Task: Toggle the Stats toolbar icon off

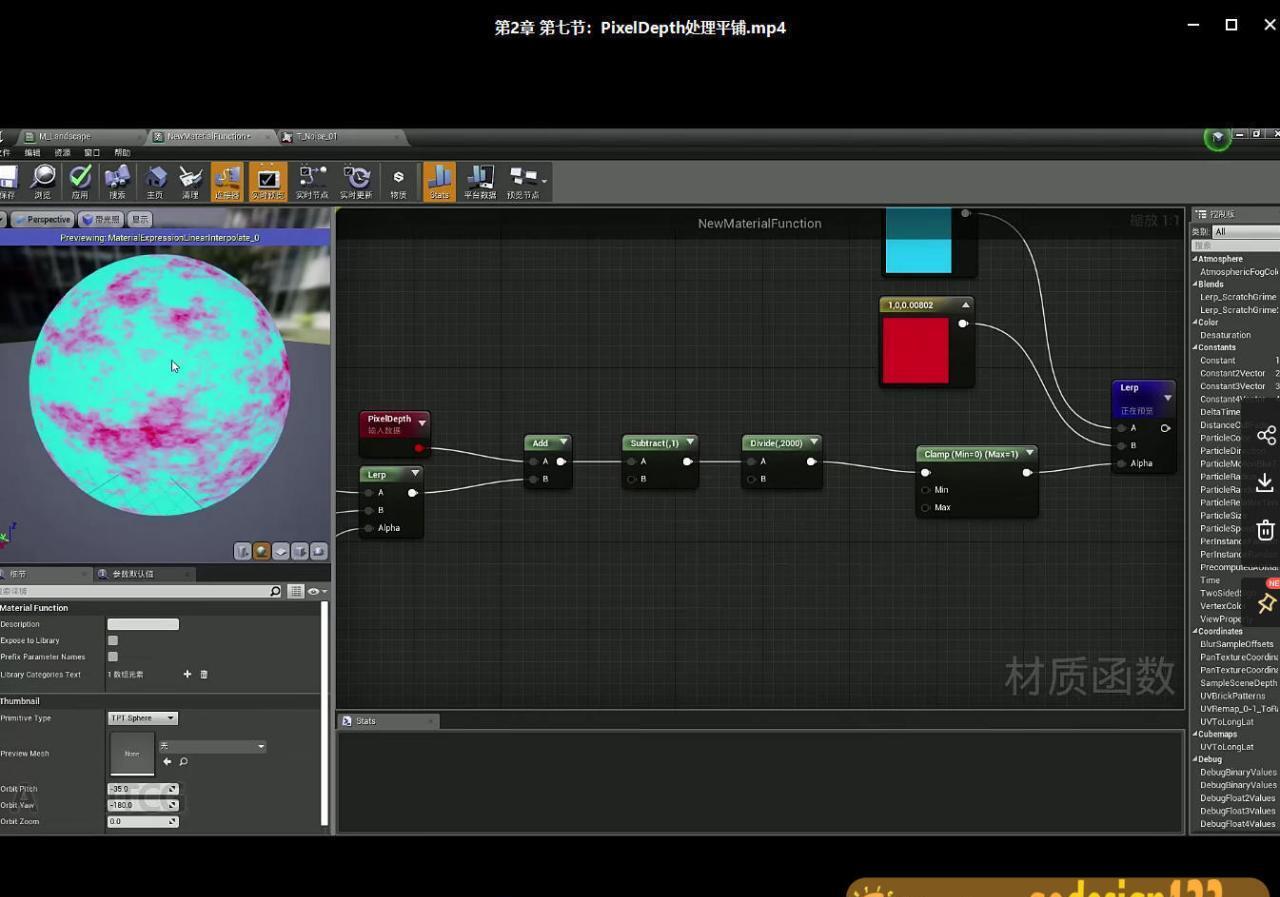Action: click(x=438, y=181)
